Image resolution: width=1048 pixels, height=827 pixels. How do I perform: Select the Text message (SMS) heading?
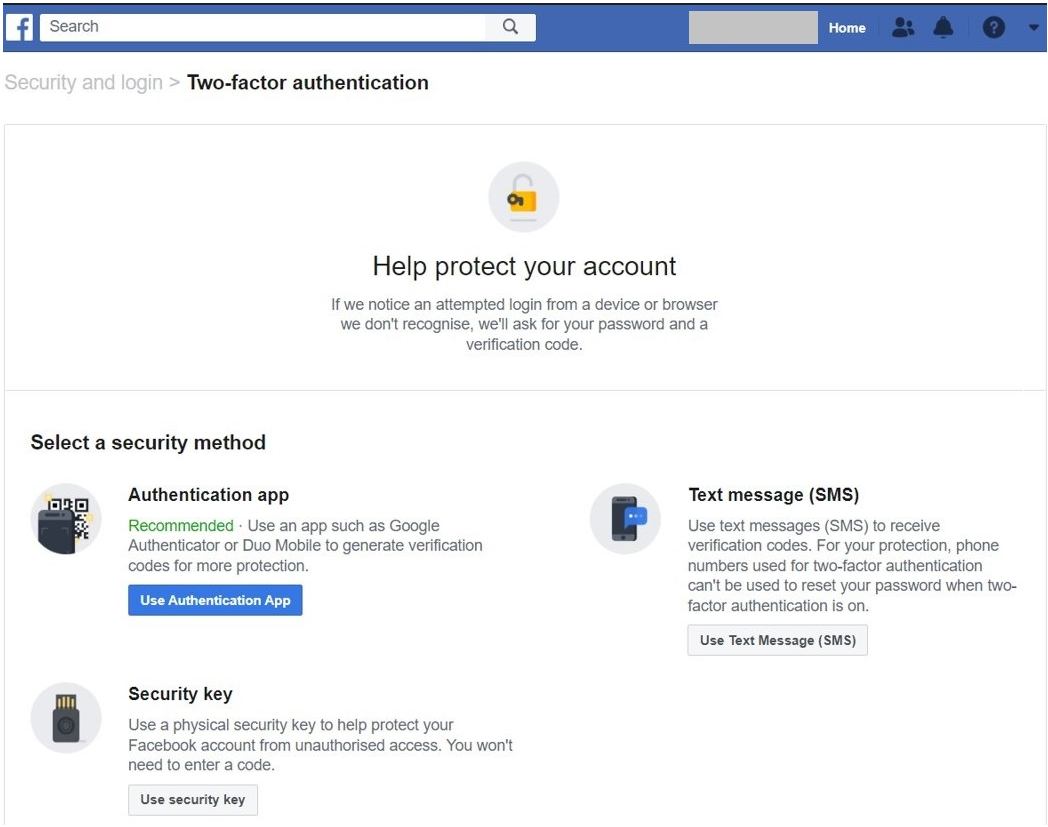click(x=773, y=495)
